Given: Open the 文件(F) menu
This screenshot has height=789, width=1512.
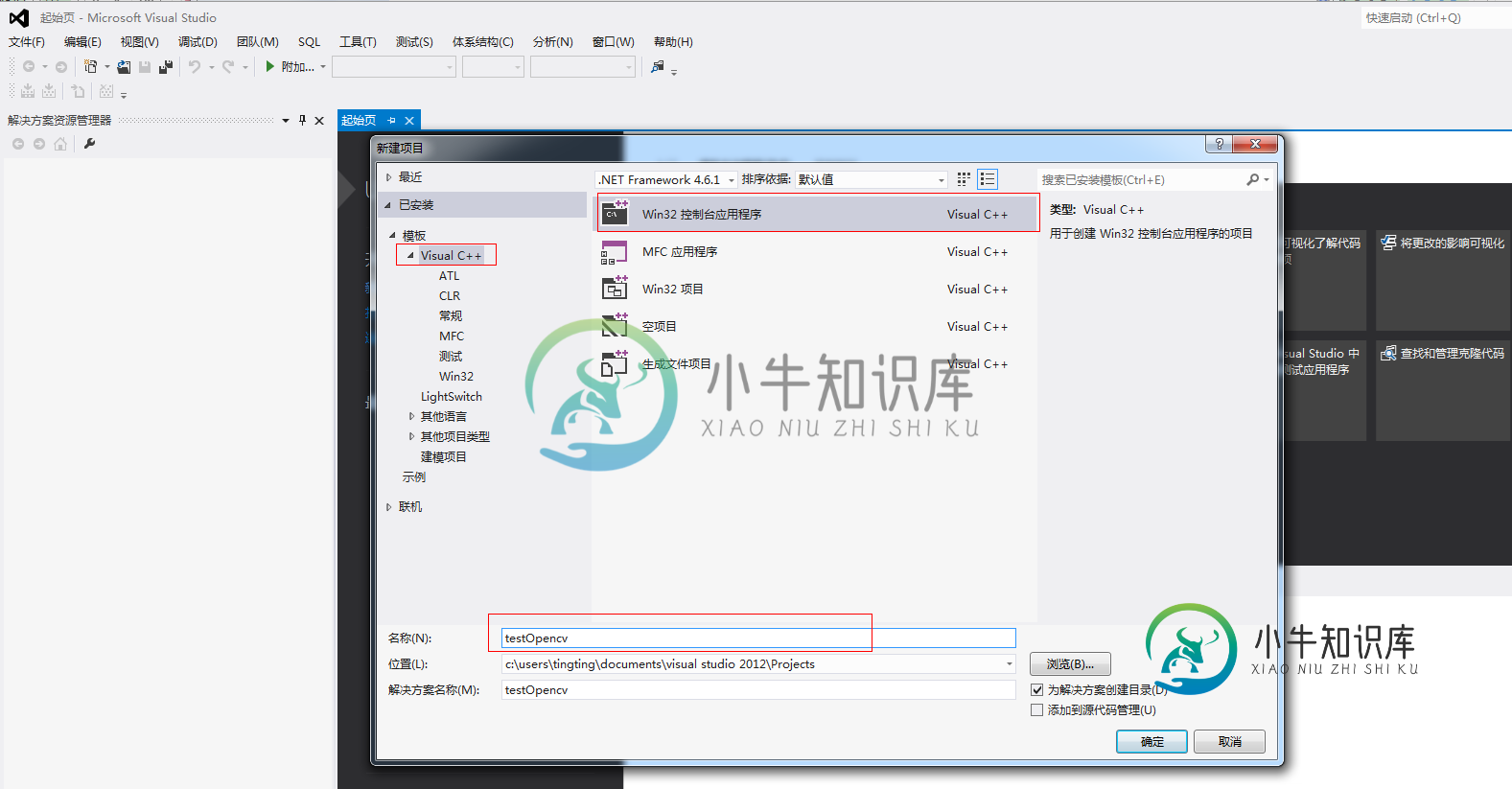Looking at the screenshot, I should [27, 42].
